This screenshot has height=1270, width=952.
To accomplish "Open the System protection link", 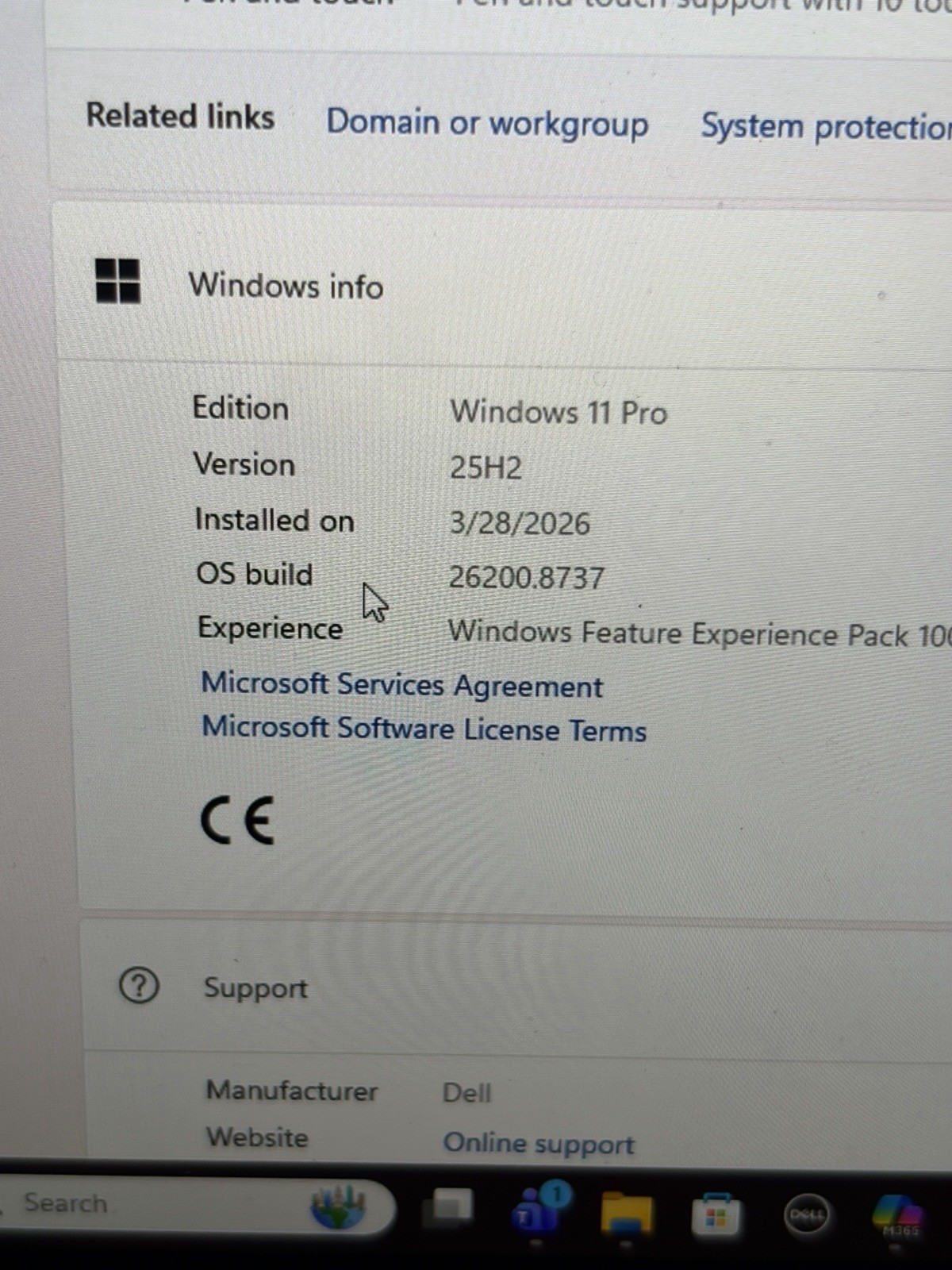I will click(826, 127).
